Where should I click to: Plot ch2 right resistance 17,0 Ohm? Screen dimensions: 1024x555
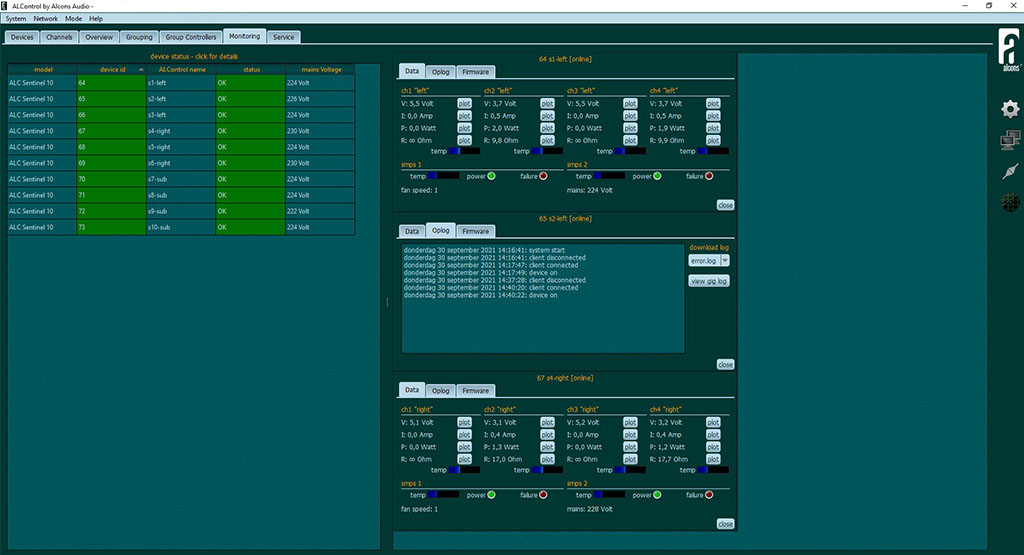547,459
